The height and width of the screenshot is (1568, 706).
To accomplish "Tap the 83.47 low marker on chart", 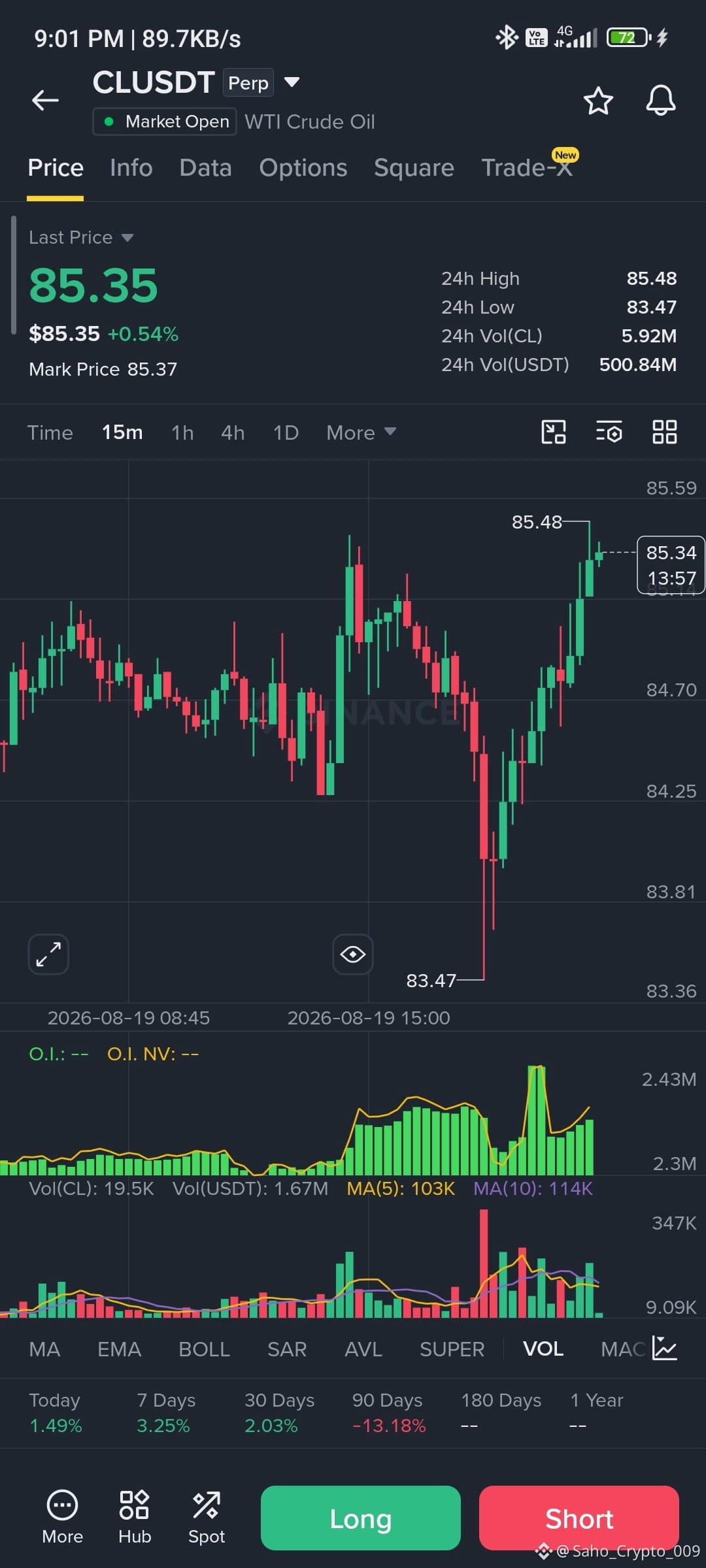I will pyautogui.click(x=431, y=981).
